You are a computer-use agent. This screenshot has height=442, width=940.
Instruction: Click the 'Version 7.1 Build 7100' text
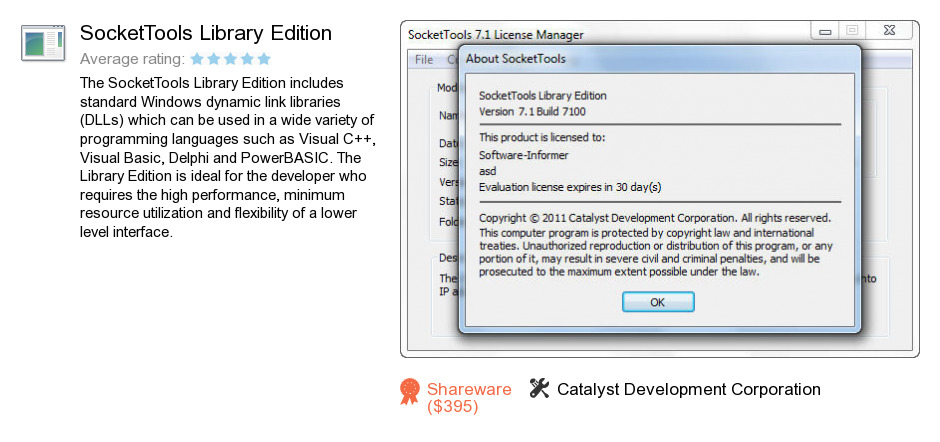[x=532, y=112]
